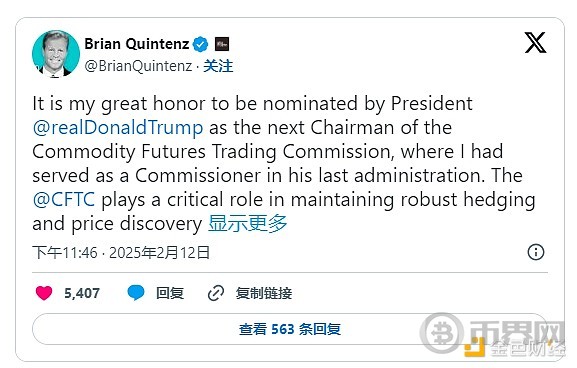
Task: Click the blue verified badge
Action: pos(200,45)
